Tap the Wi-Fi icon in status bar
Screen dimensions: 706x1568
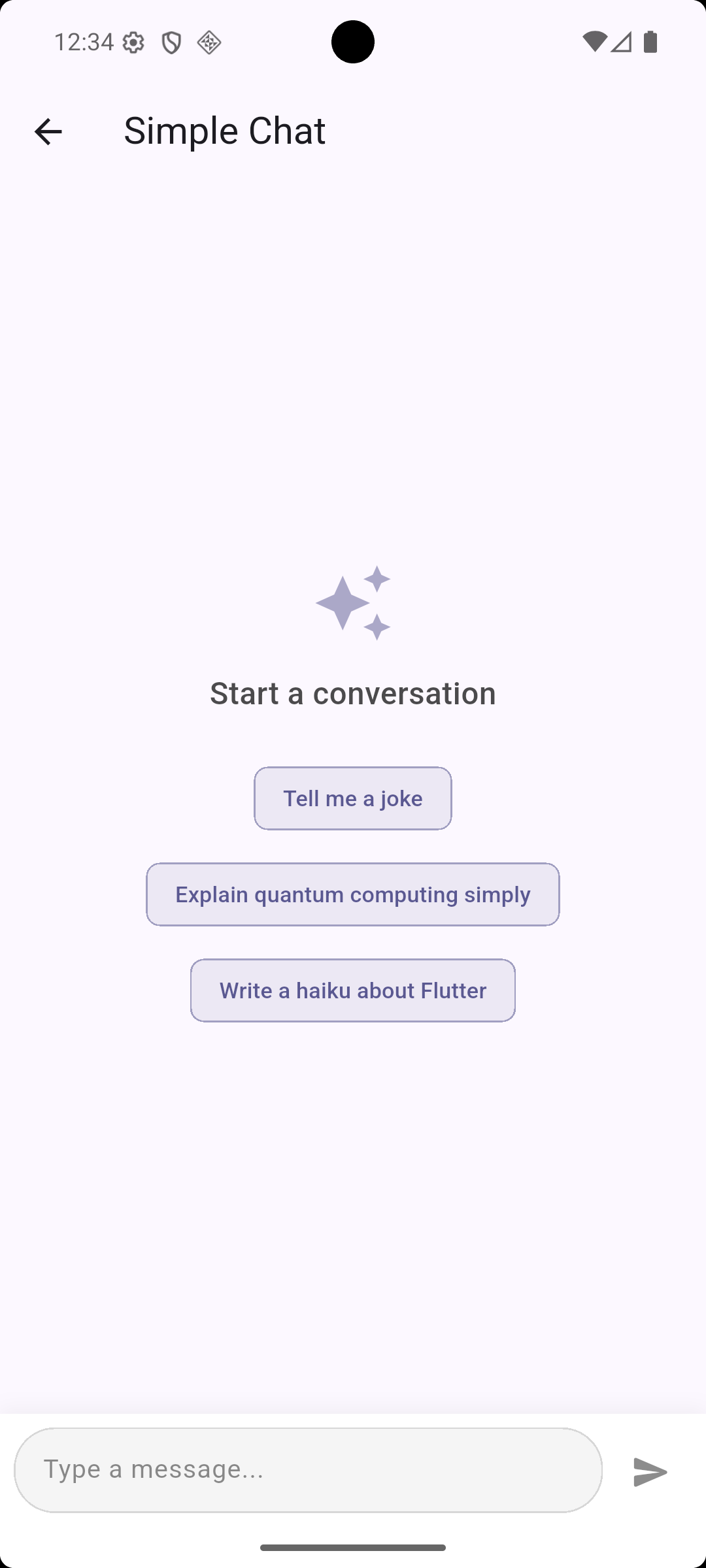[596, 42]
